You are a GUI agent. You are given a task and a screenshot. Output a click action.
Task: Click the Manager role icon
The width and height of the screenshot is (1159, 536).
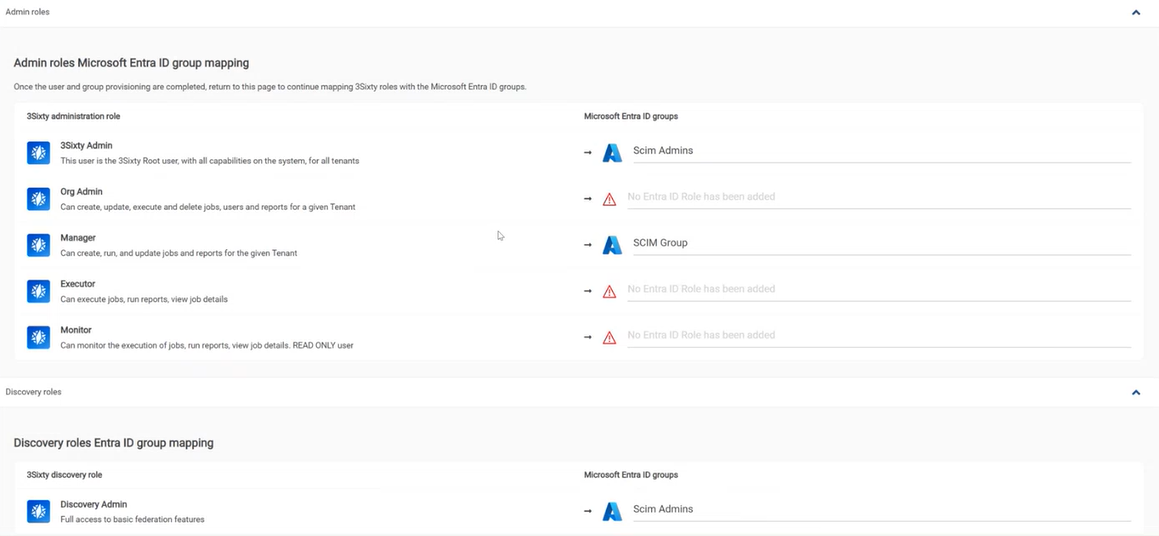click(39, 245)
